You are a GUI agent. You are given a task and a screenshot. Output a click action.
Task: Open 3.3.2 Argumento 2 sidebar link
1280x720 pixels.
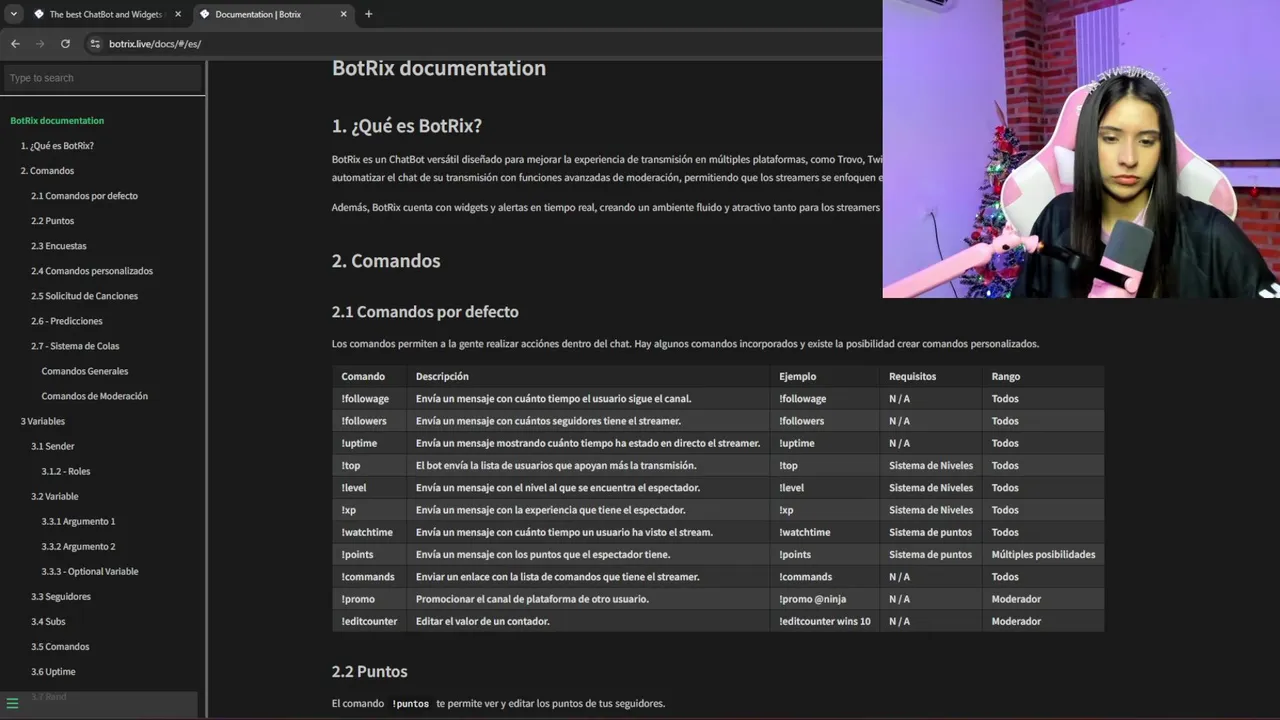[x=78, y=546]
